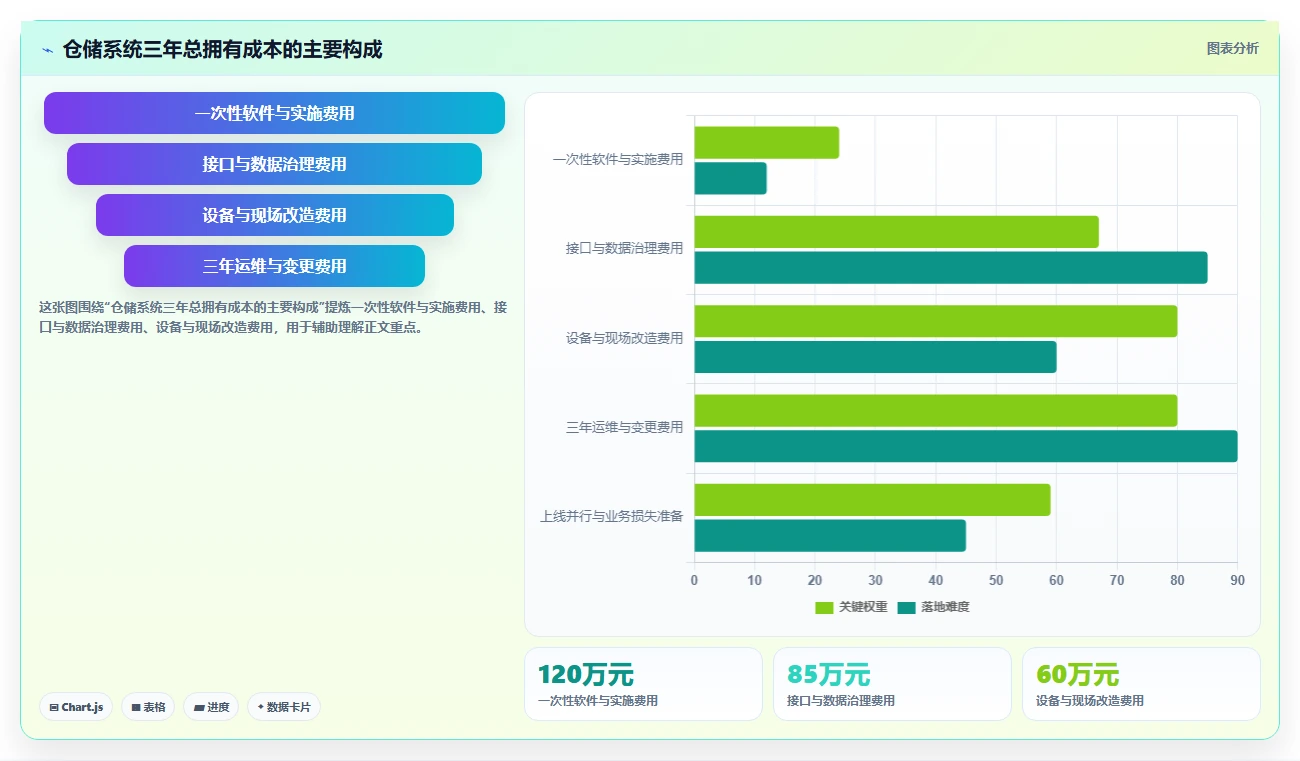Click the 落地难度 bar for 一次性软件与实施费用
The image size is (1300, 761).
[x=730, y=178]
